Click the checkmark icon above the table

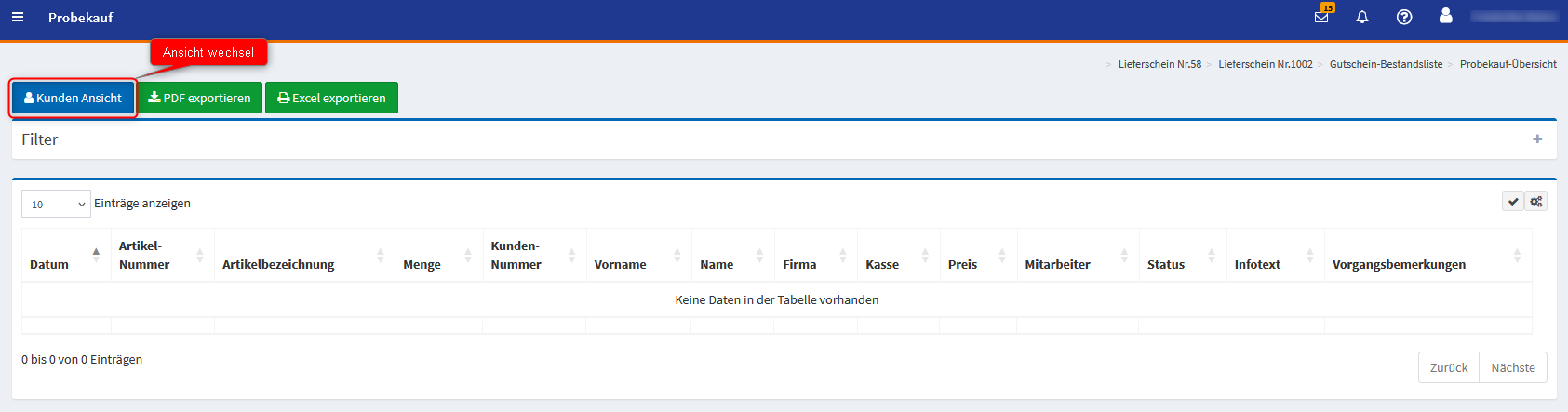tap(1513, 202)
